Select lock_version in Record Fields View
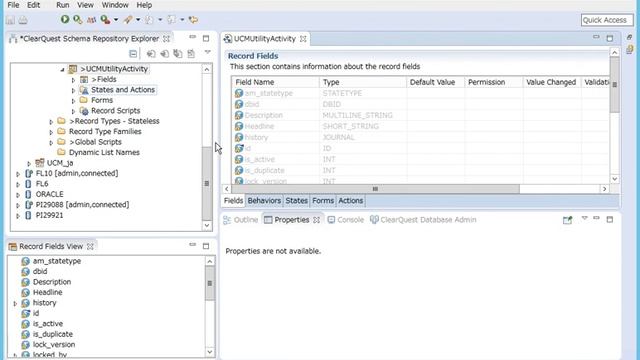 (54, 344)
